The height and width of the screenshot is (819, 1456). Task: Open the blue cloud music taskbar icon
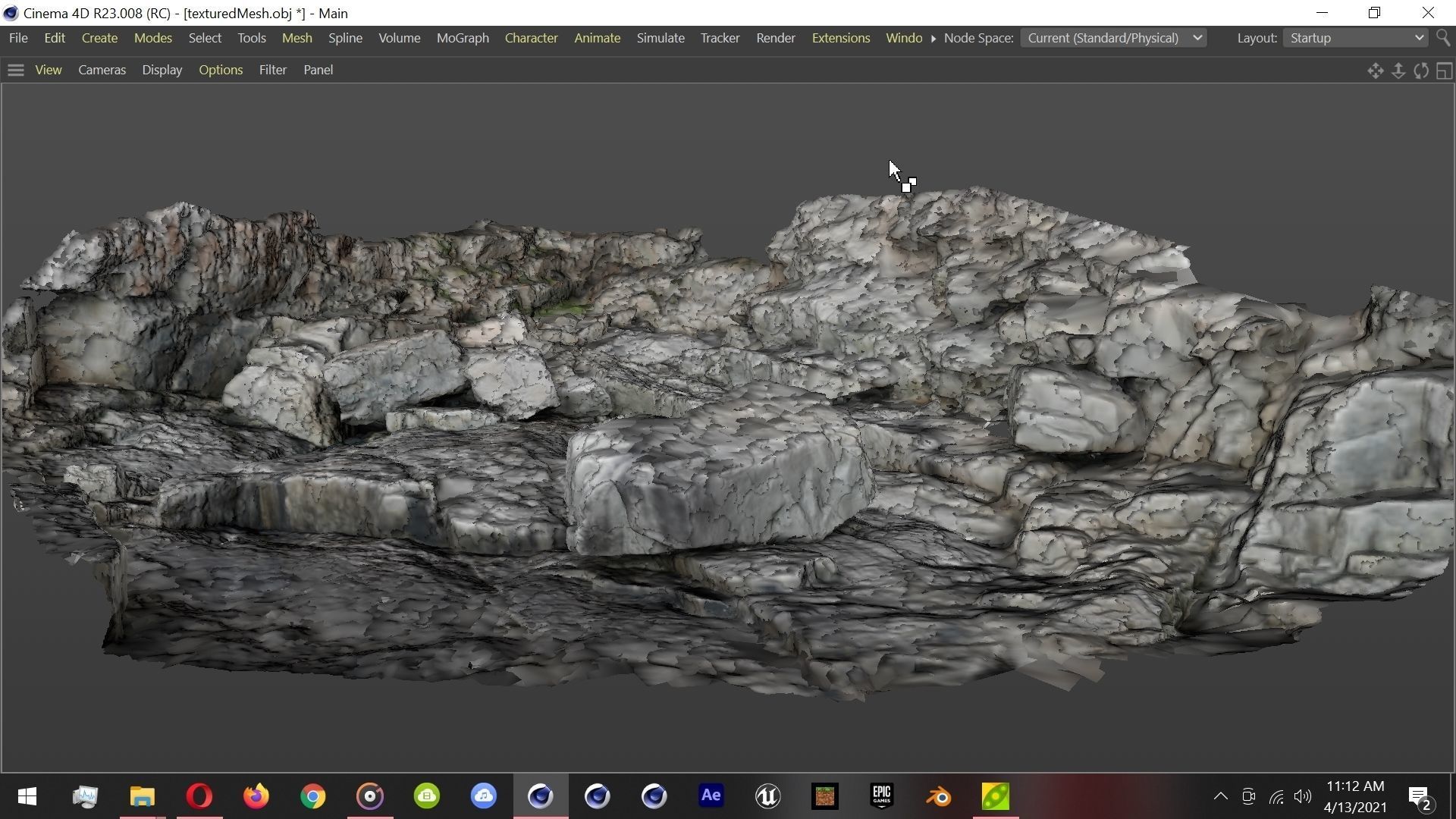point(484,796)
